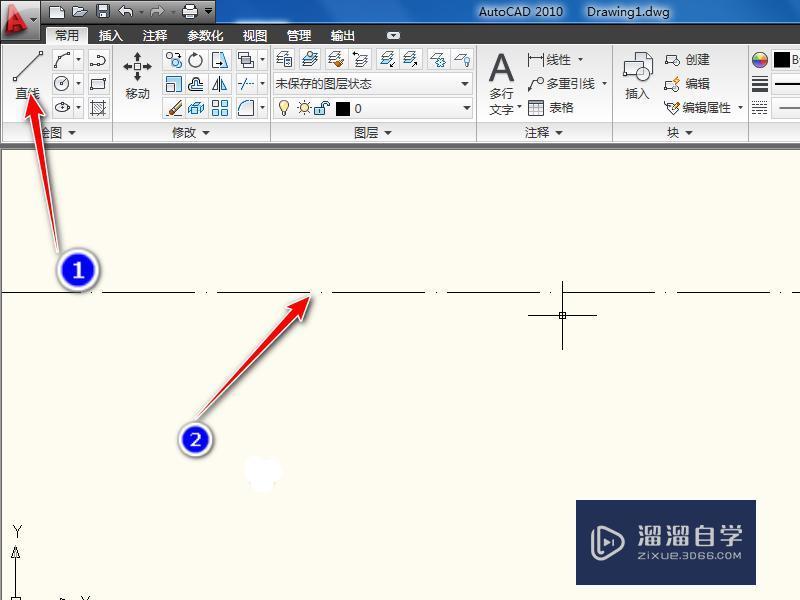This screenshot has height=600, width=800.
Task: Select the Hatch tool
Action: click(98, 108)
